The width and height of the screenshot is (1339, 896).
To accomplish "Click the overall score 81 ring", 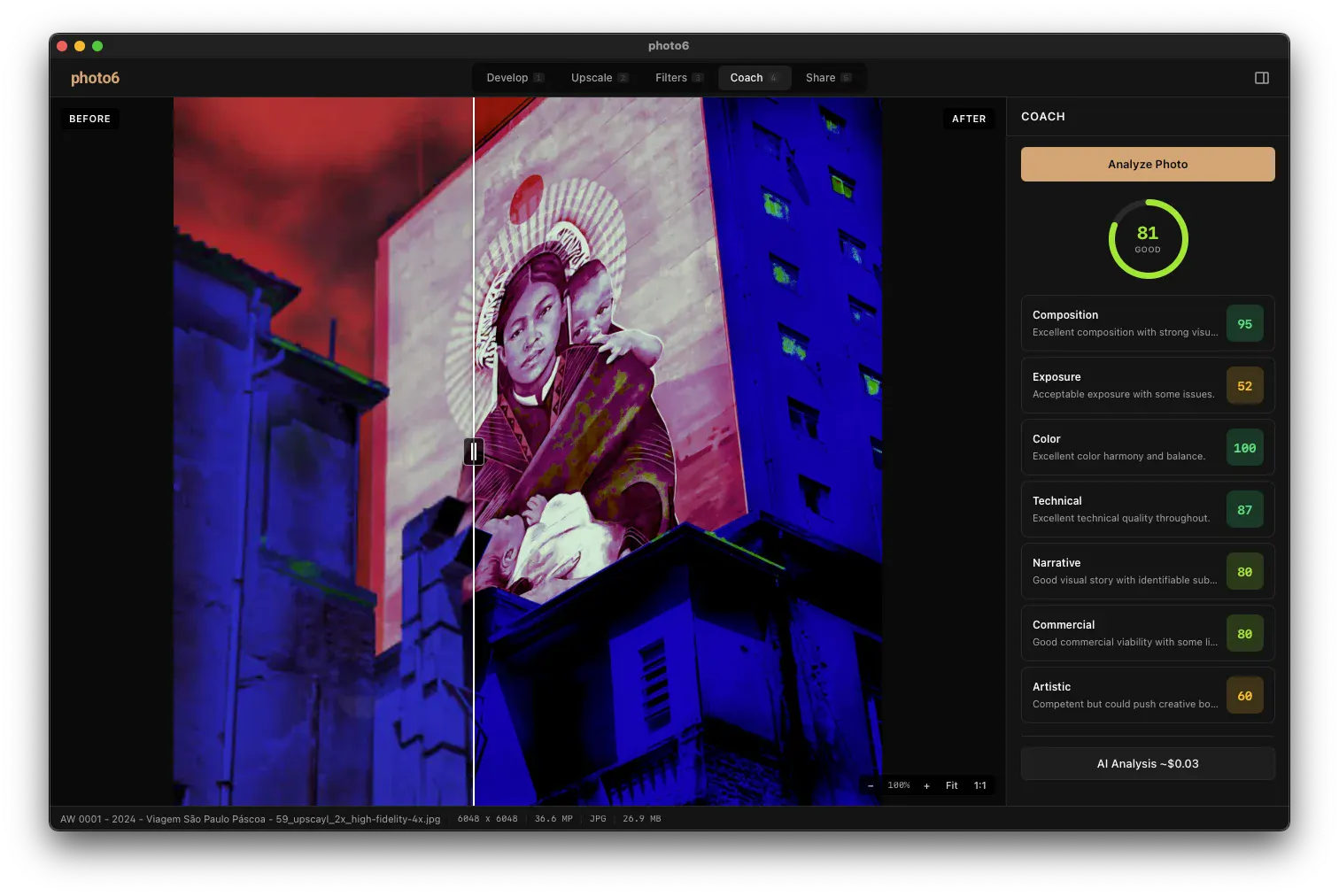I will [1148, 239].
